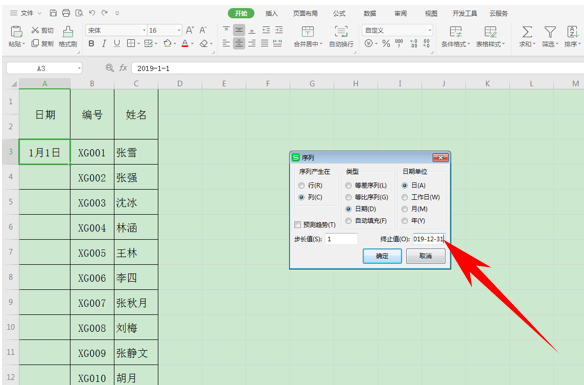Screen dimensions: 584x385
Task: Toggle Wrap Text (自动换行)
Action: coord(341,32)
